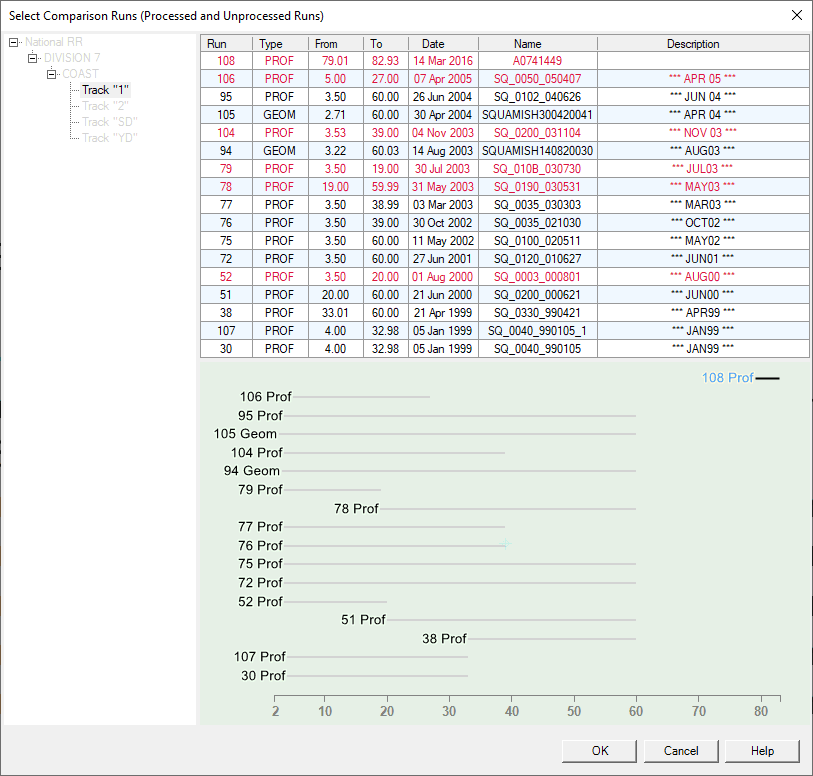Collapse the National RR tree node
Image resolution: width=813 pixels, height=776 pixels.
click(x=13, y=42)
